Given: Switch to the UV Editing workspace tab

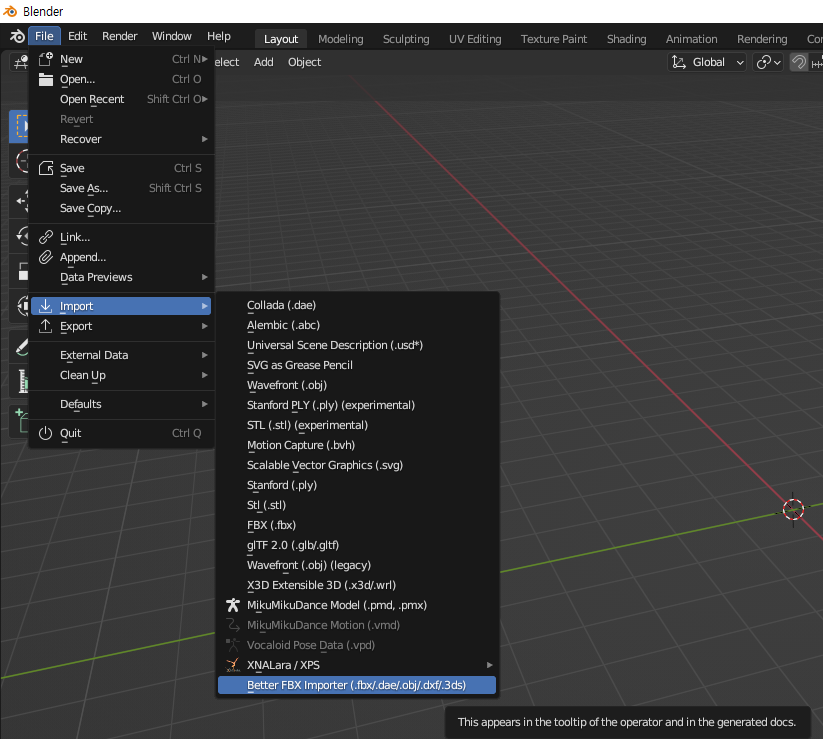Looking at the screenshot, I should [475, 39].
